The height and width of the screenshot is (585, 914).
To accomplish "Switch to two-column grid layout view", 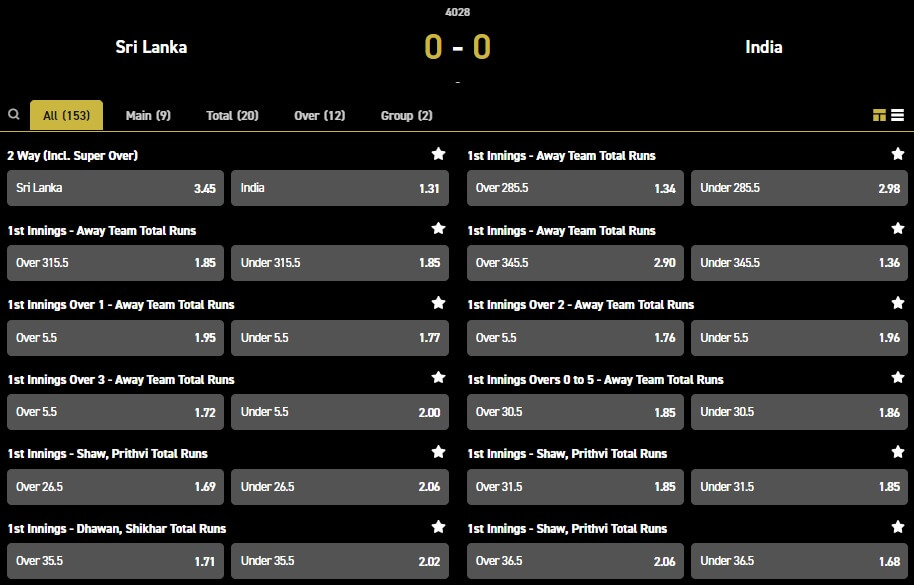I will point(879,116).
